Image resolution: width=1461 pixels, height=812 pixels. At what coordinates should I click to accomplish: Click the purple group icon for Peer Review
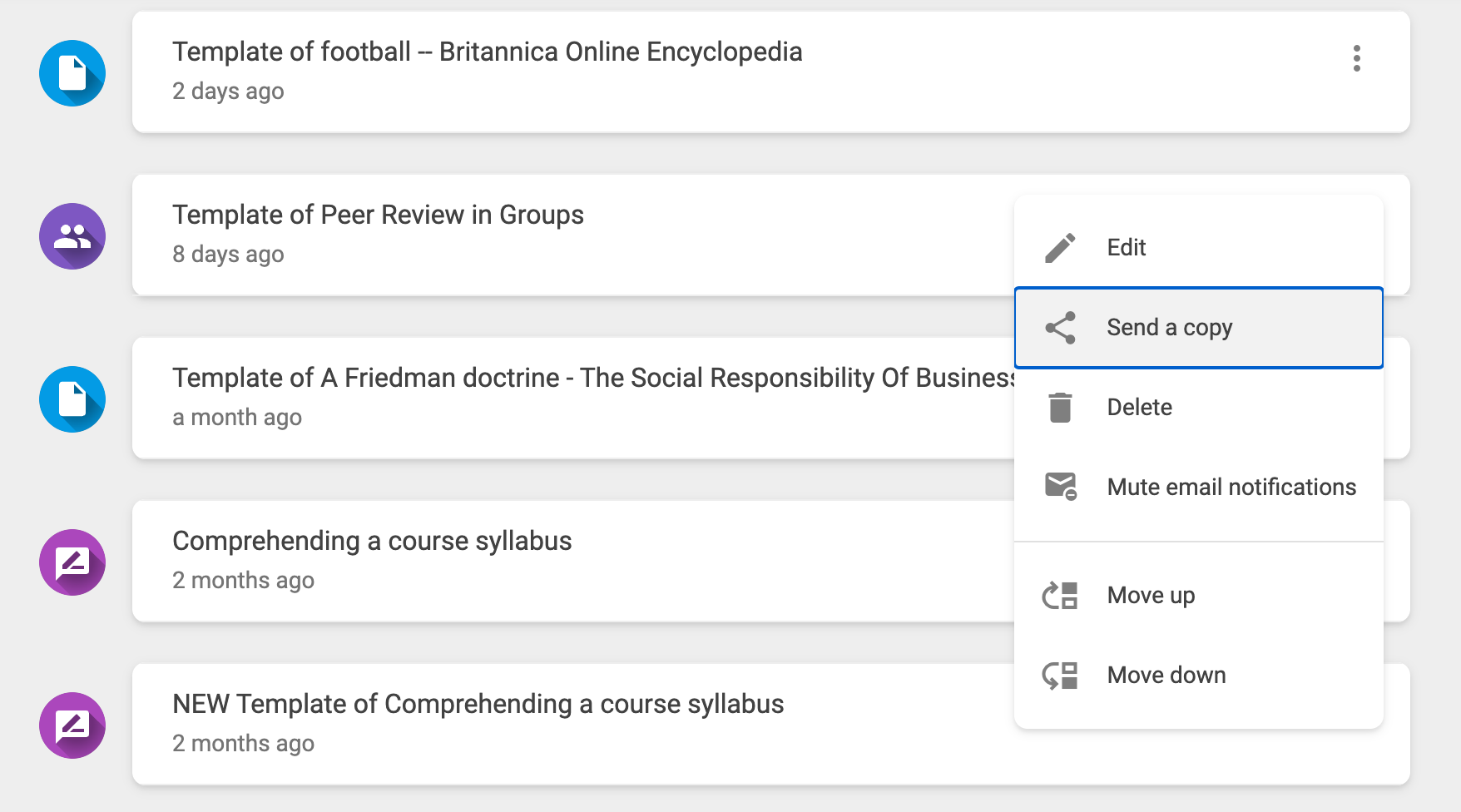pyautogui.click(x=72, y=236)
